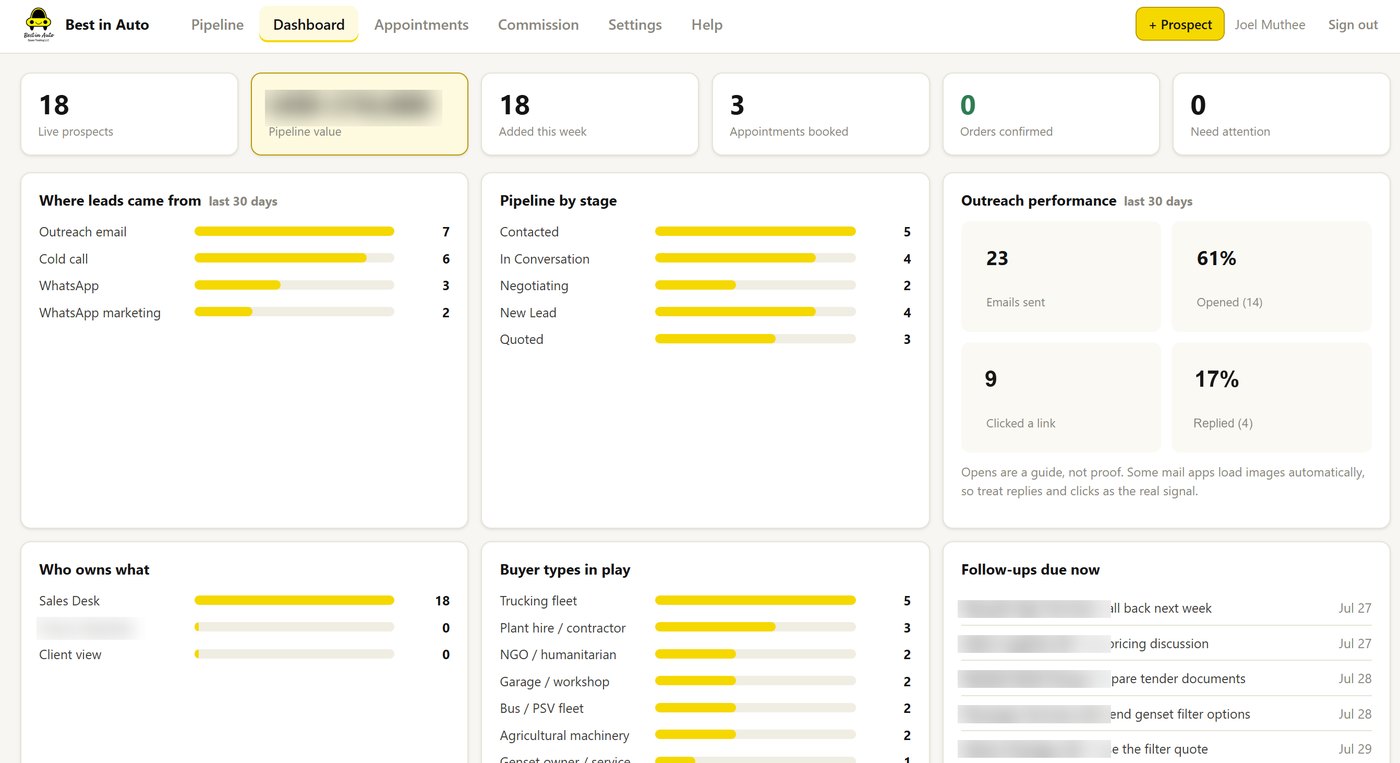Click the 61% Opened tile

tap(1271, 277)
